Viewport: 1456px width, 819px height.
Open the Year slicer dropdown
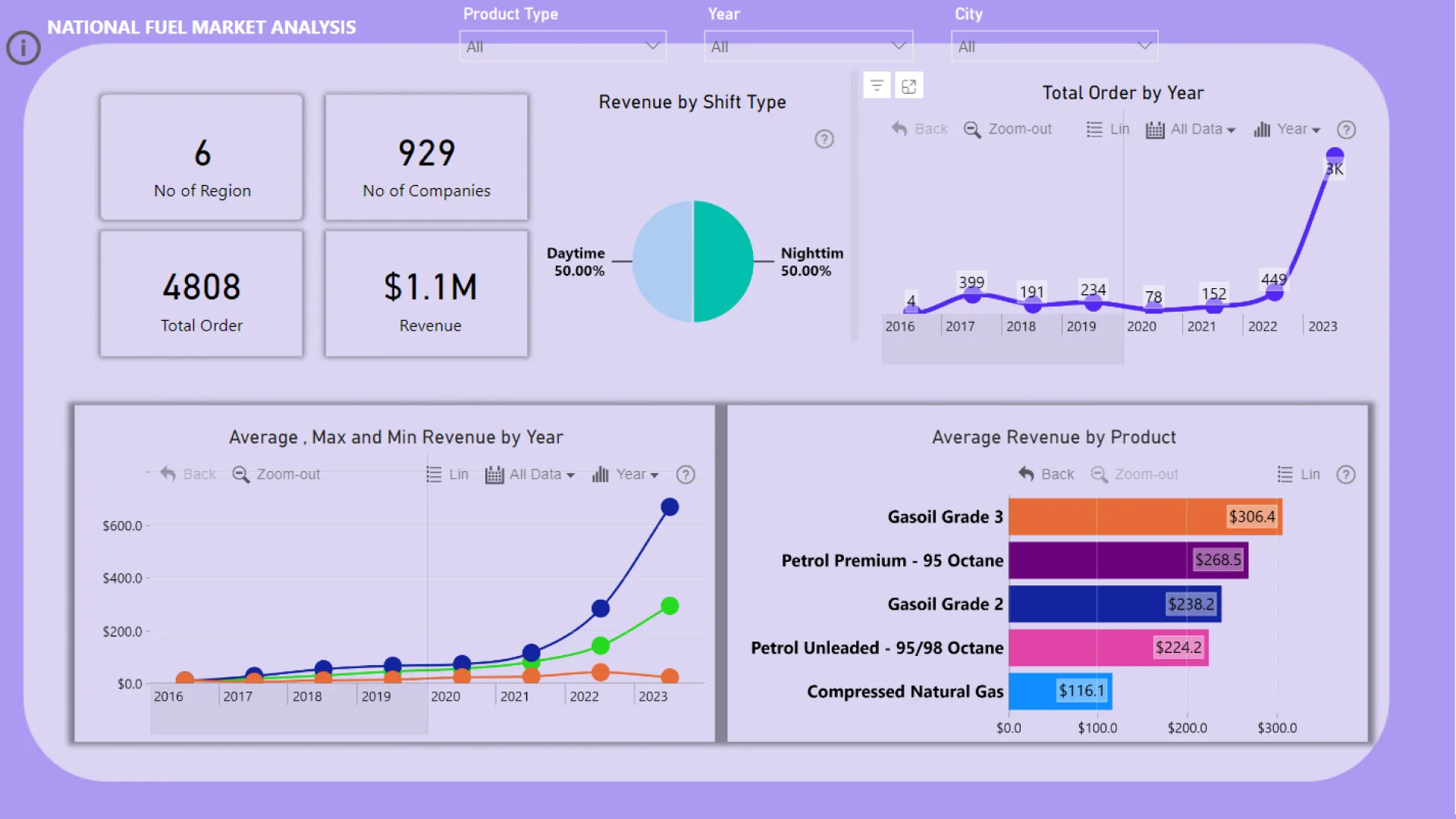808,46
